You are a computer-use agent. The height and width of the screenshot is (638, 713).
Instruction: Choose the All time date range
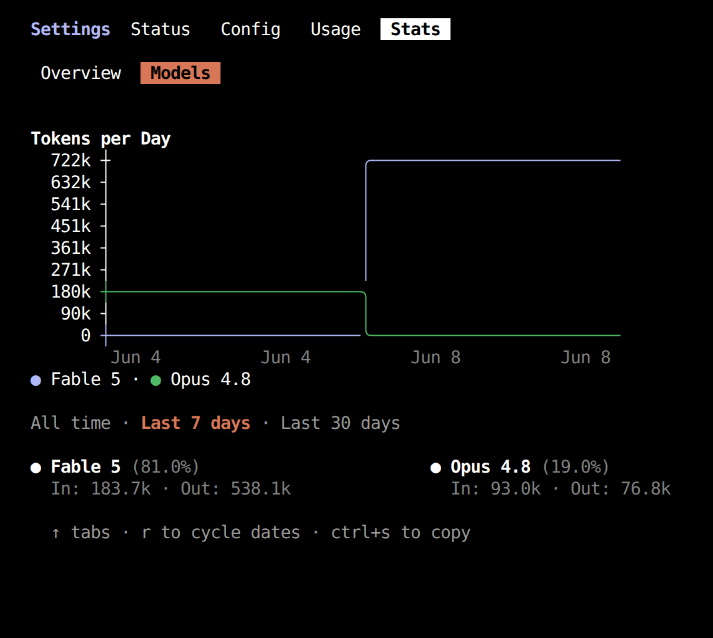(70, 423)
